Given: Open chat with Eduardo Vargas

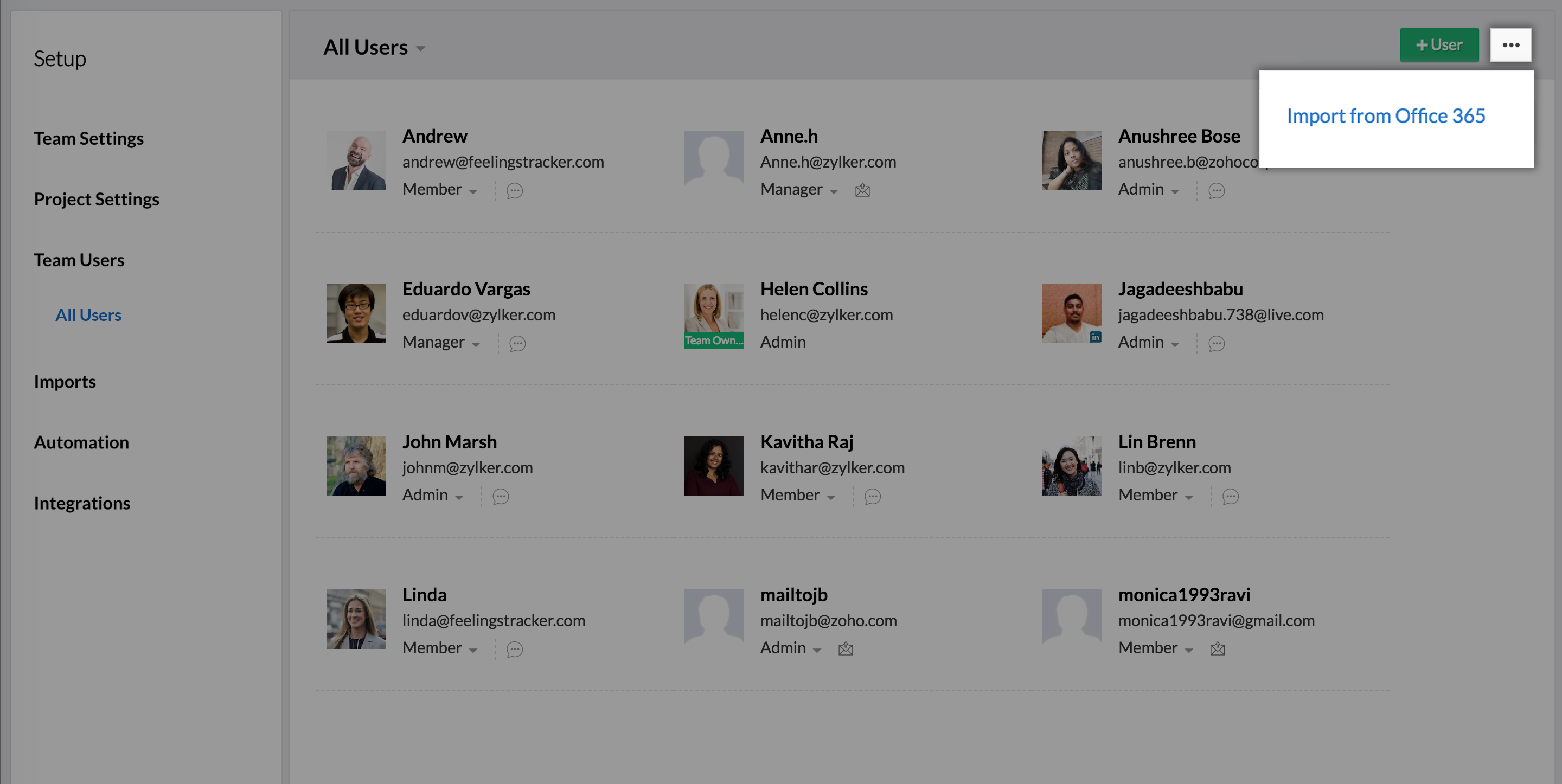Looking at the screenshot, I should [517, 343].
